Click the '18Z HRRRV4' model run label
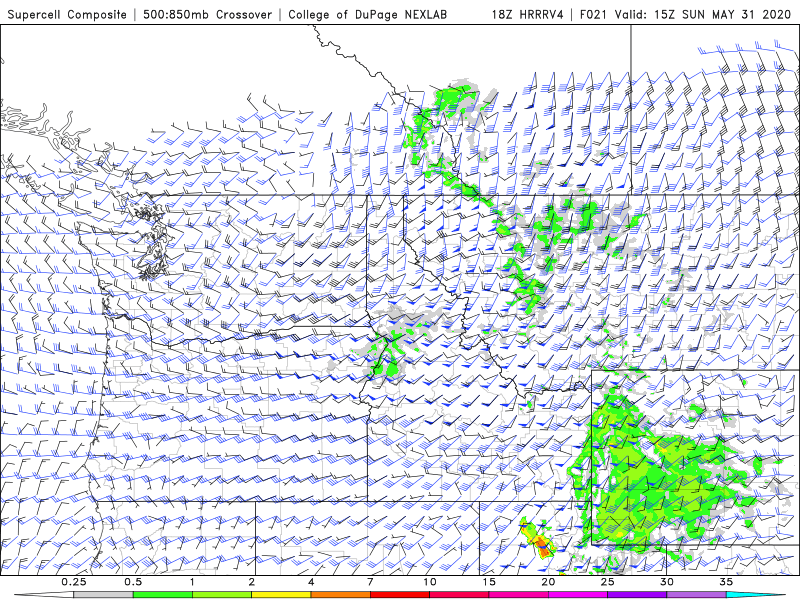Viewport: 800px width, 600px height. tap(528, 14)
